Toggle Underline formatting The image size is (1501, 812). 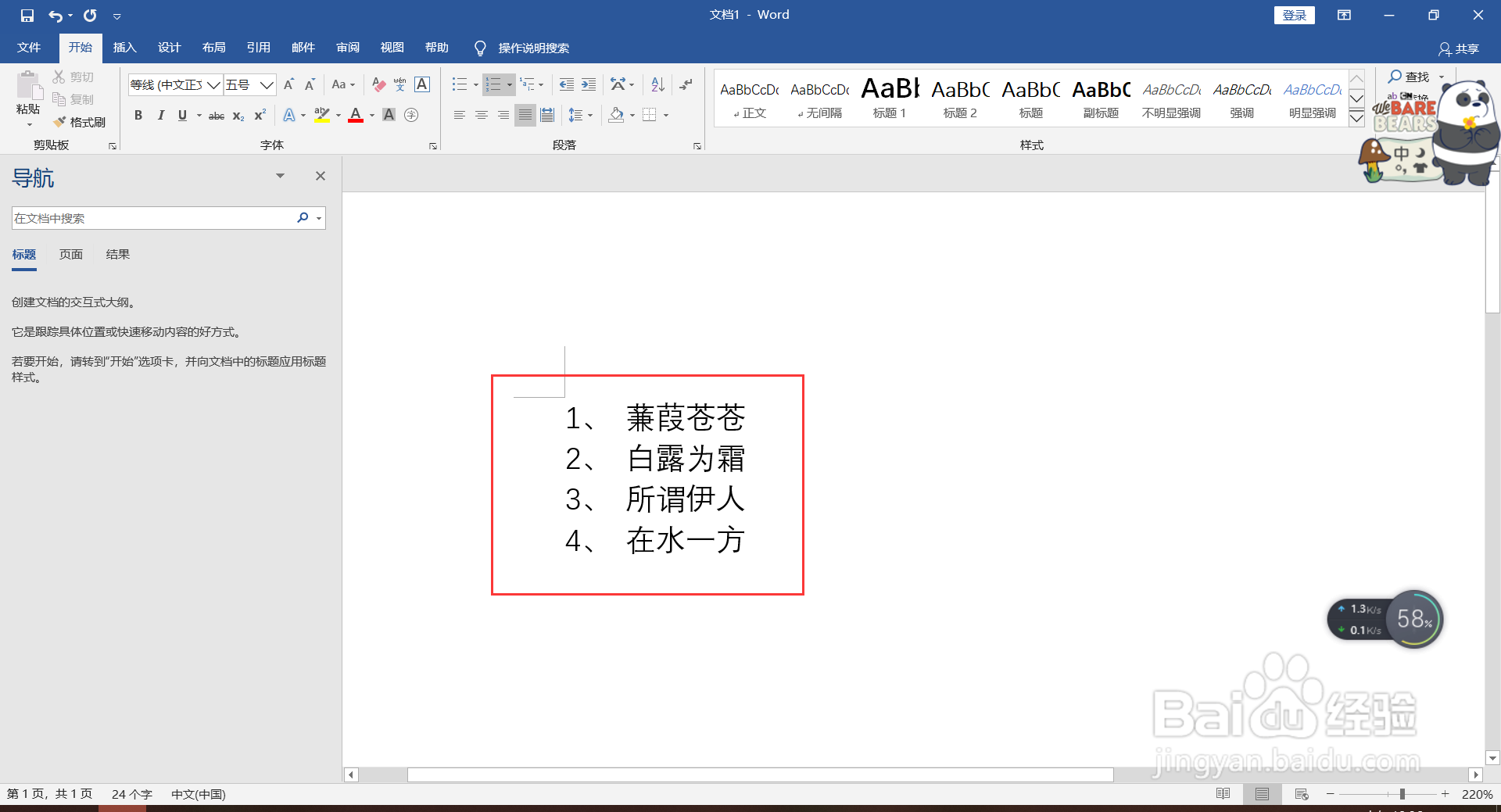click(182, 115)
